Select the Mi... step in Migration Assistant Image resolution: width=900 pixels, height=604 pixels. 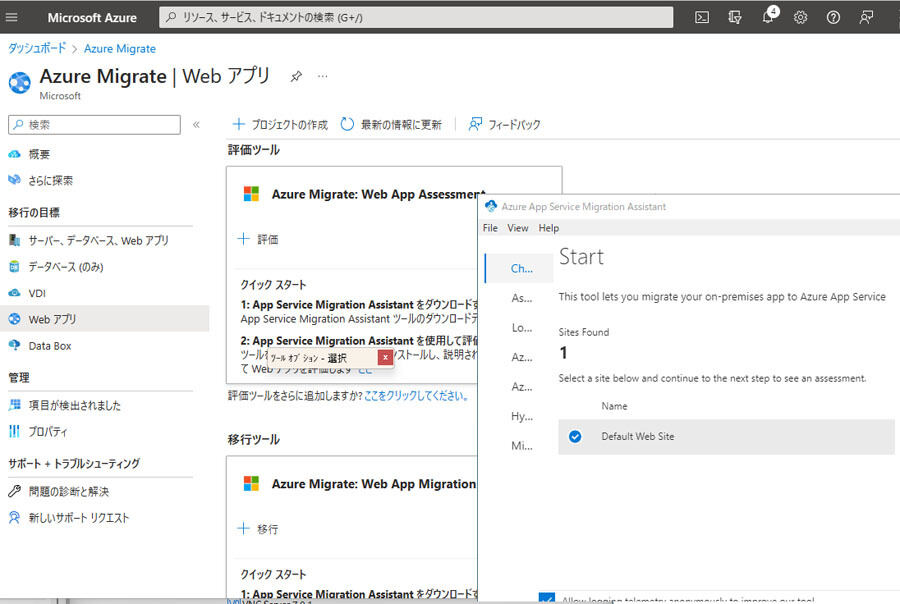[x=521, y=446]
